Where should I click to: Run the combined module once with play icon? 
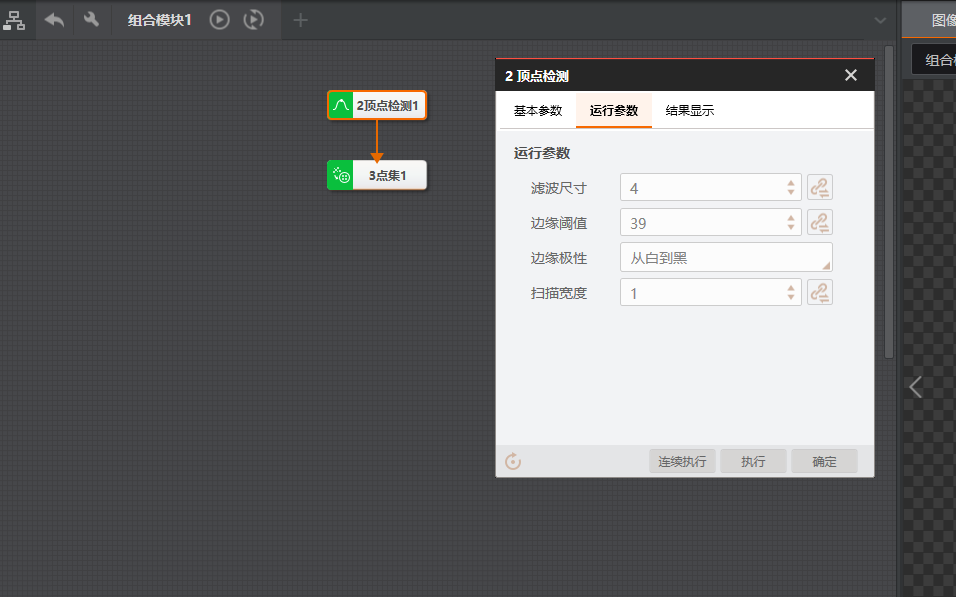pyautogui.click(x=219, y=20)
